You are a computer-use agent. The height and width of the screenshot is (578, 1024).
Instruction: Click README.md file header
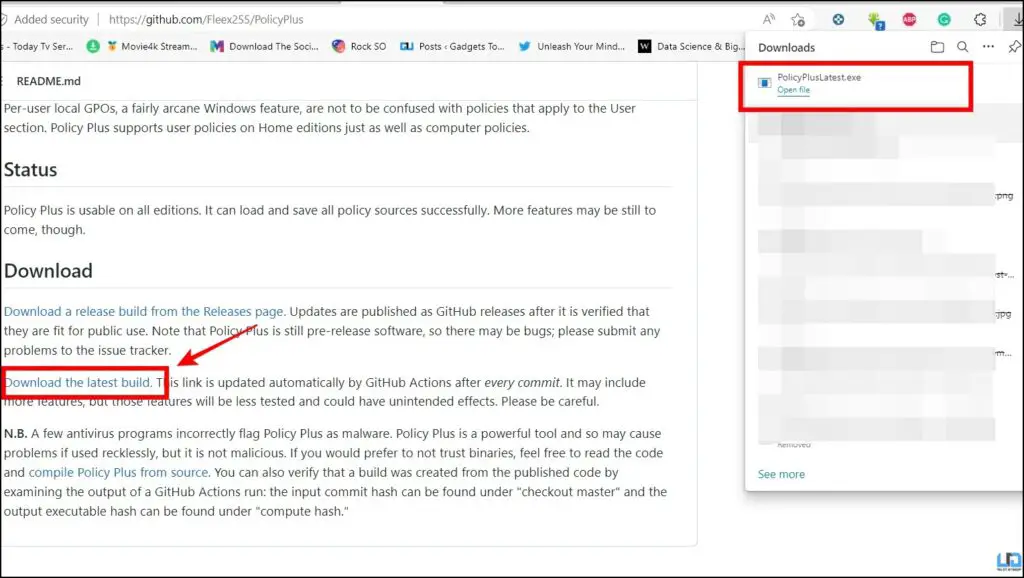[48, 82]
